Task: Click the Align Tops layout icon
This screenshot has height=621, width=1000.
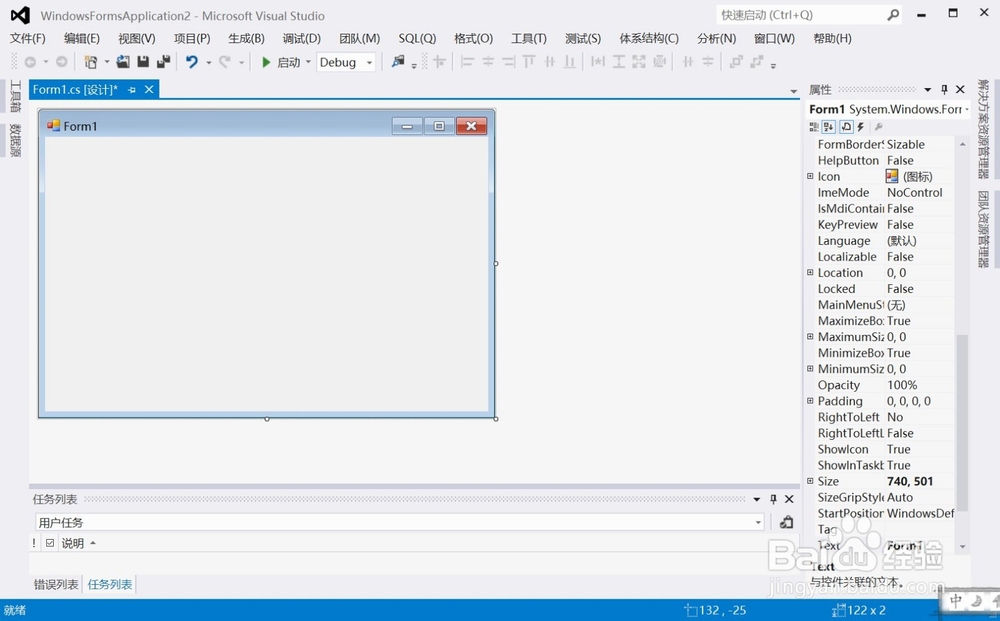Action: tap(529, 62)
